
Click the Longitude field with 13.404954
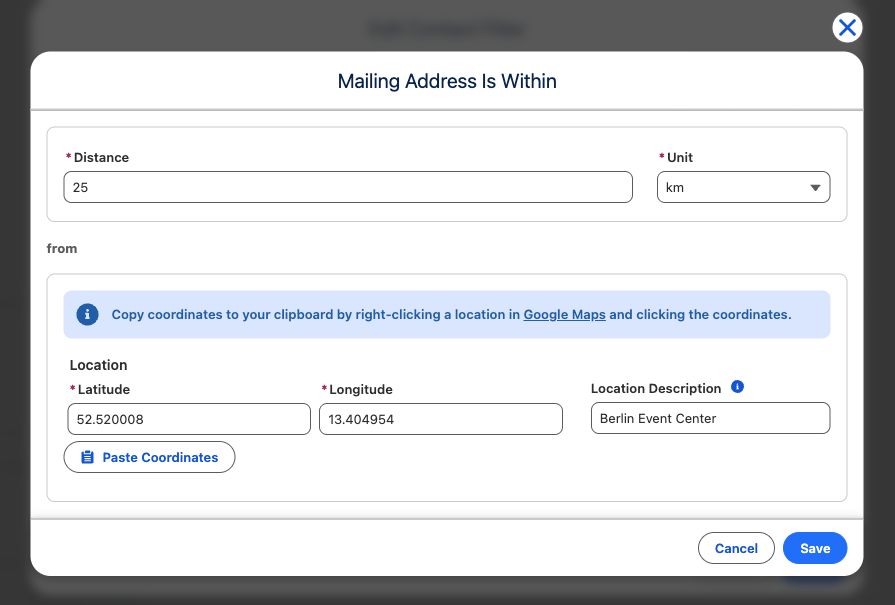pyautogui.click(x=441, y=419)
